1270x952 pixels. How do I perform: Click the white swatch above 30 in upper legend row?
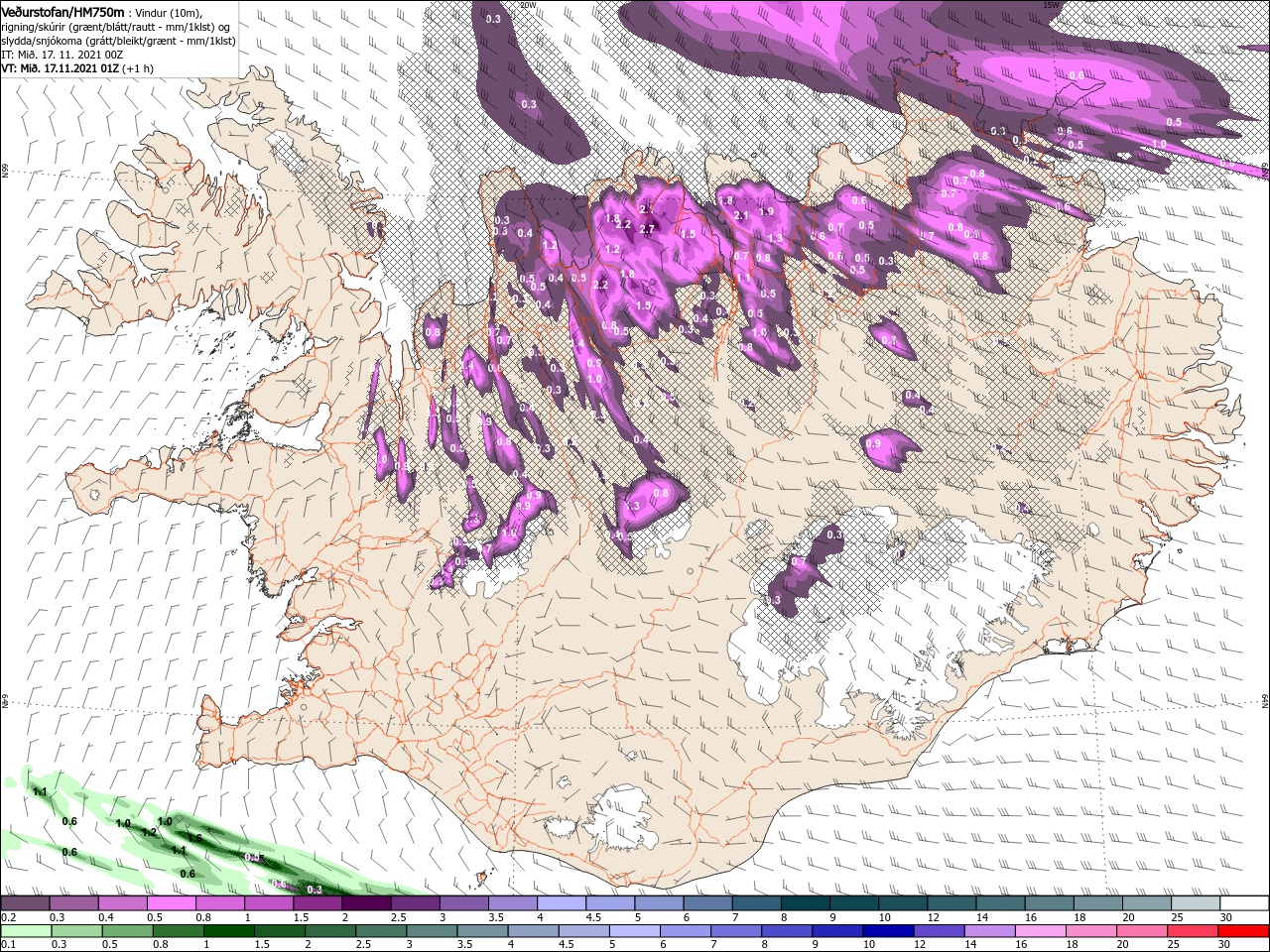(x=1245, y=903)
